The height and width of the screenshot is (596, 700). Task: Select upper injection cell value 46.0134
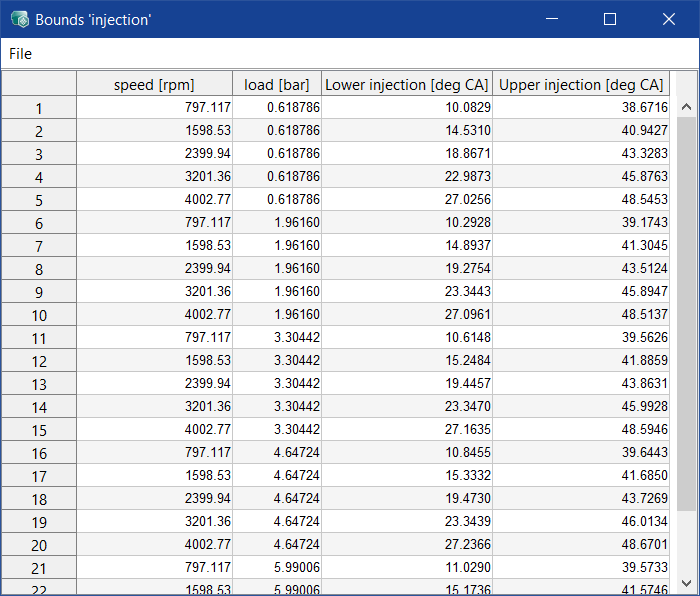581,522
